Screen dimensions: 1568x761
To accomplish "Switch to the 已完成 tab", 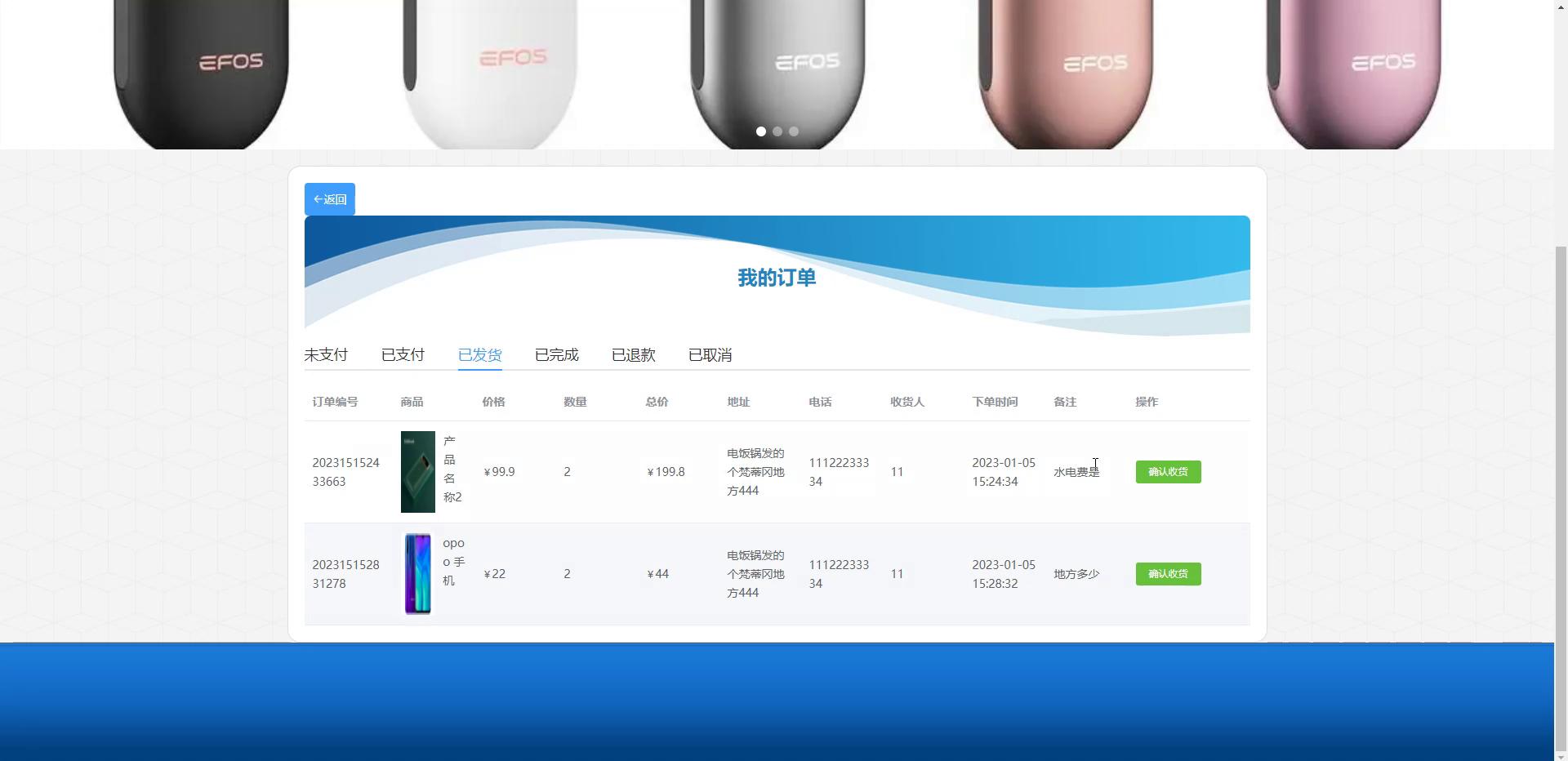I will pos(556,355).
